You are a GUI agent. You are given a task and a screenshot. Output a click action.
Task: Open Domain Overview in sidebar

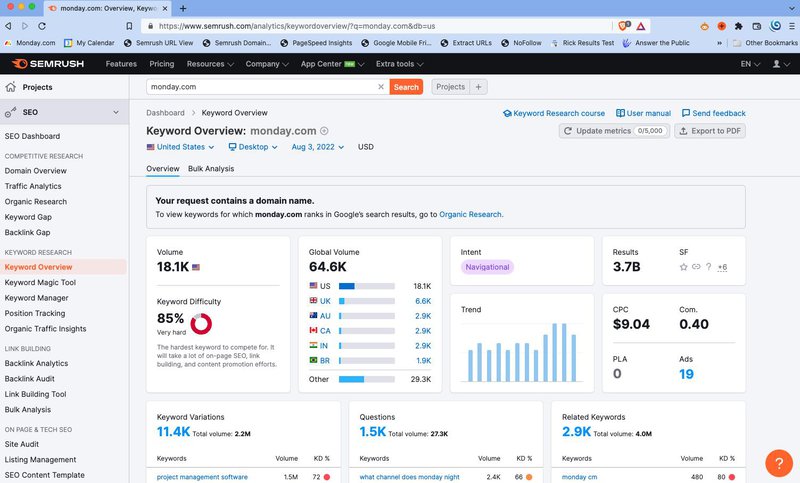point(36,171)
